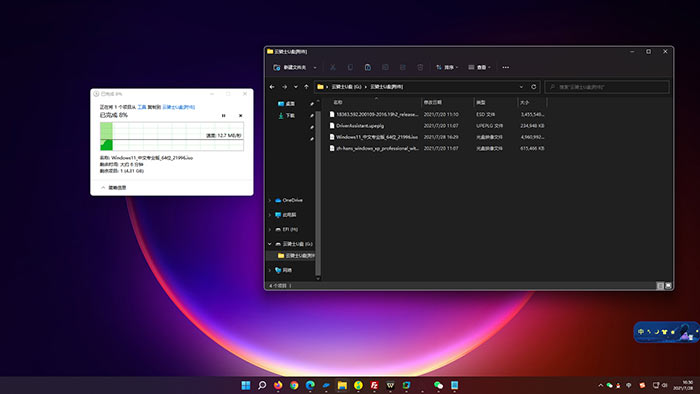Open the New folder dropdown arrow

click(315, 67)
